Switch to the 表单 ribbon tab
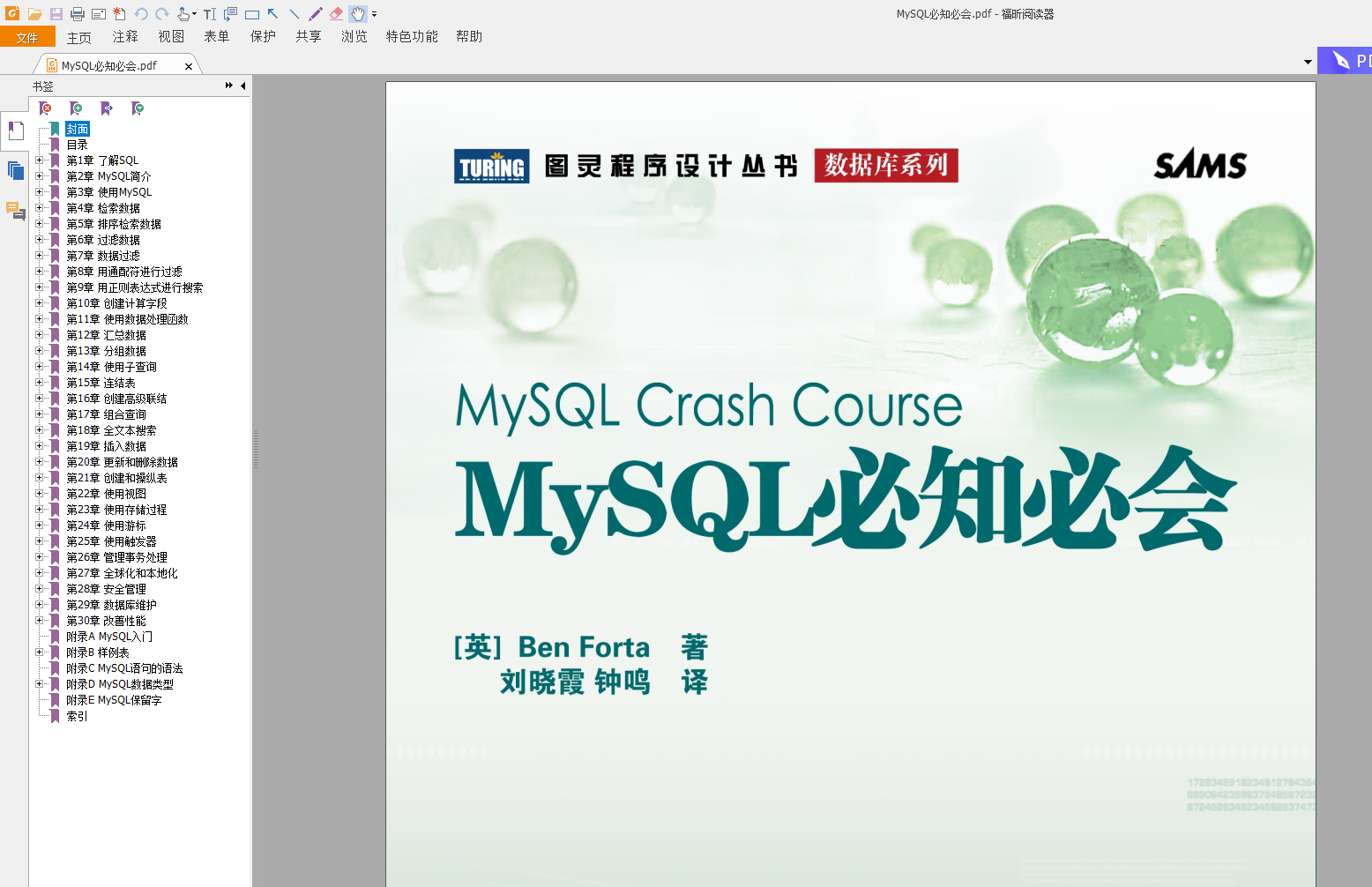The width and height of the screenshot is (1372, 887). 217,36
